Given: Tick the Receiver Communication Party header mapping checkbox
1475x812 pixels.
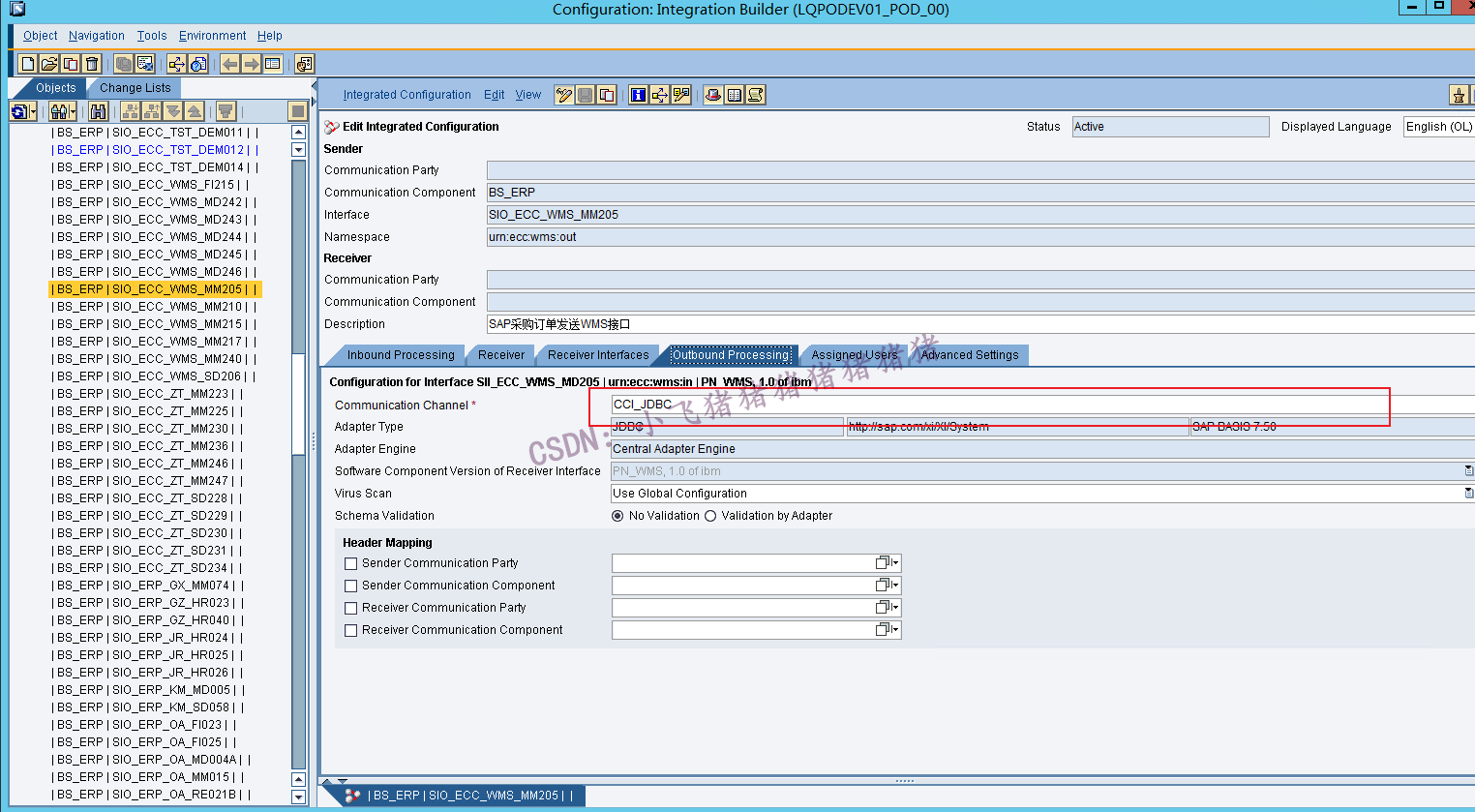Looking at the screenshot, I should click(351, 608).
